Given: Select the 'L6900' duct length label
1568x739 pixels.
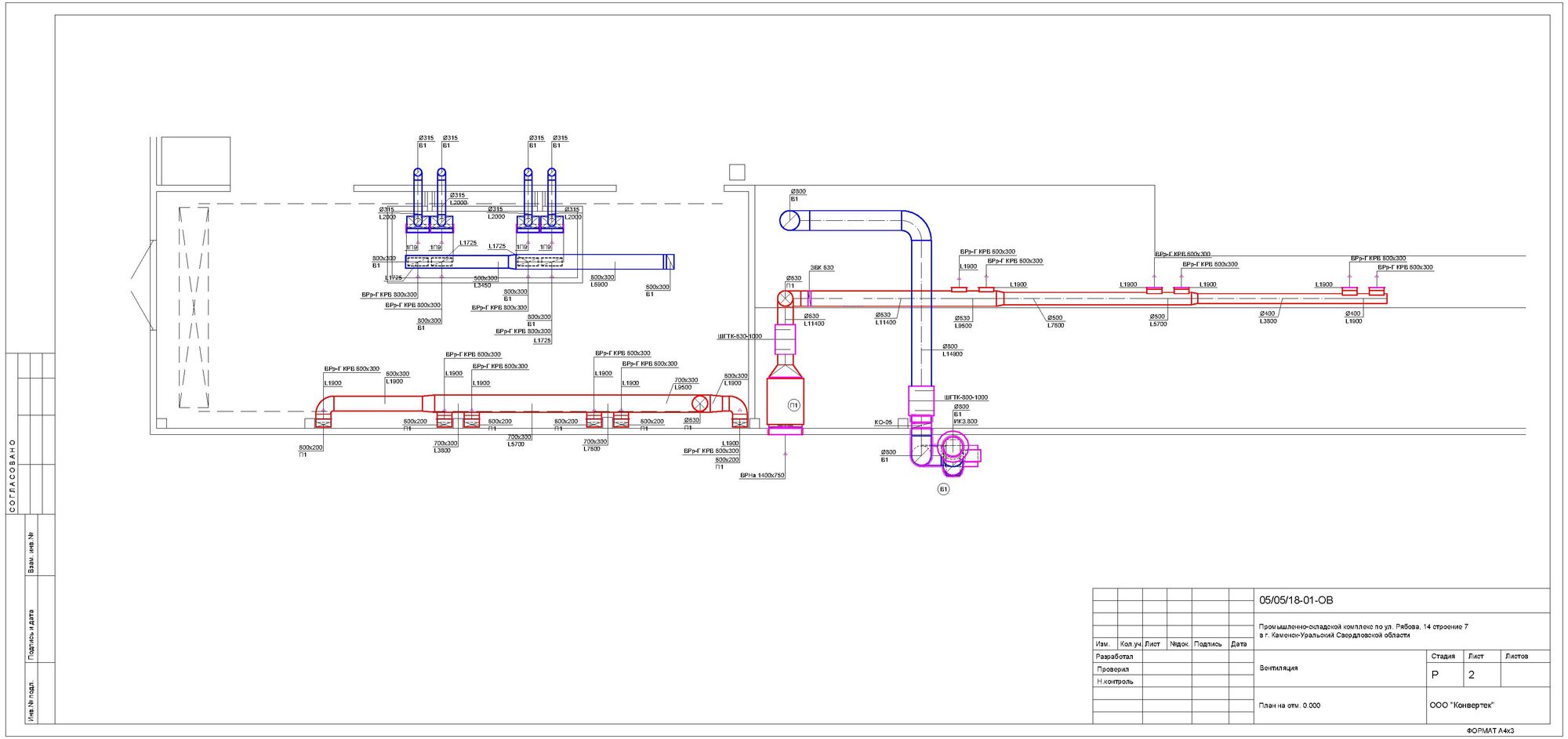Looking at the screenshot, I should click(599, 284).
